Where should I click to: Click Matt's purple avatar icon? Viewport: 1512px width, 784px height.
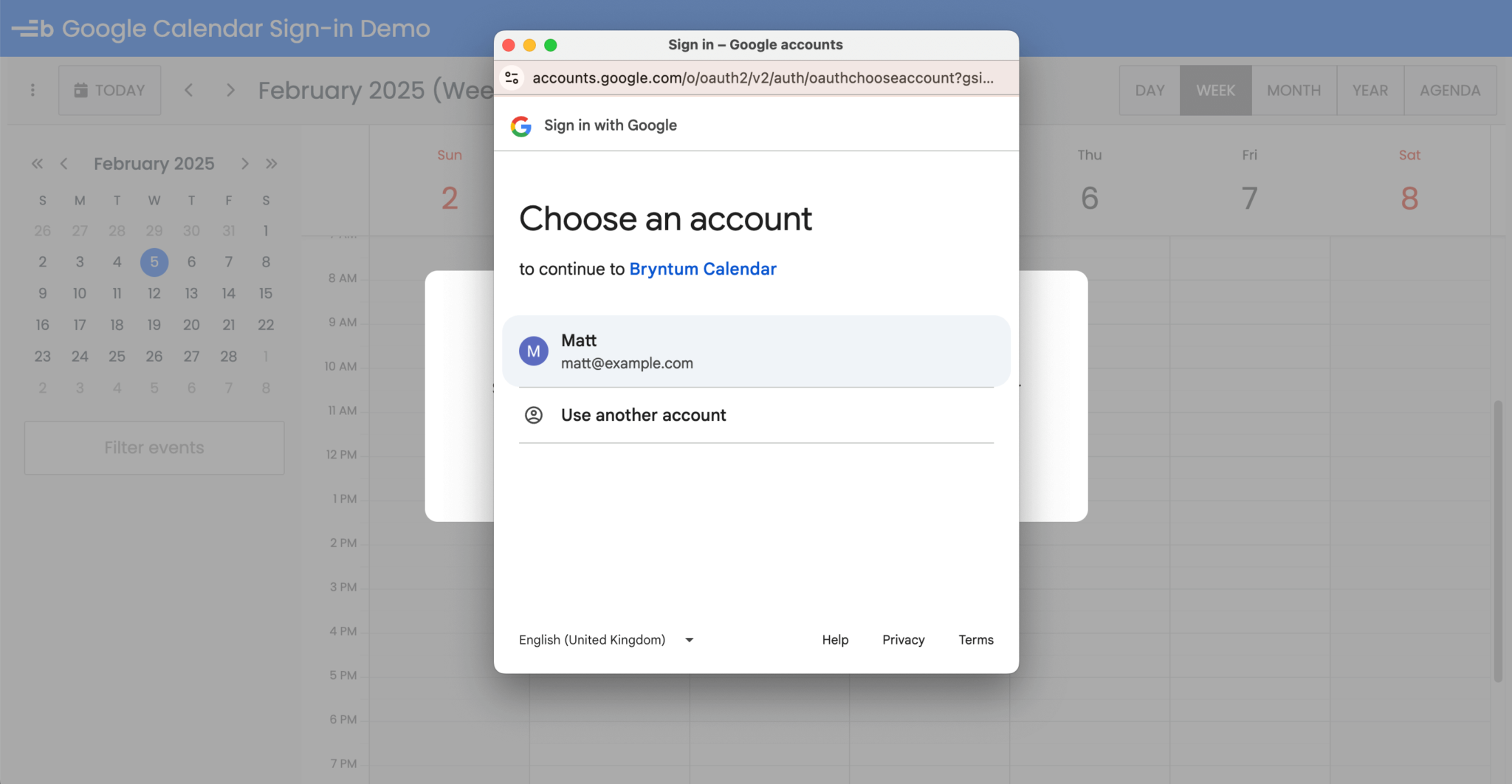(533, 351)
